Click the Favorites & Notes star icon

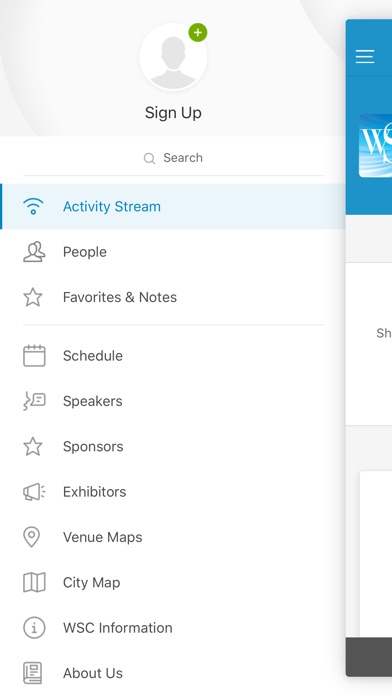point(33,297)
